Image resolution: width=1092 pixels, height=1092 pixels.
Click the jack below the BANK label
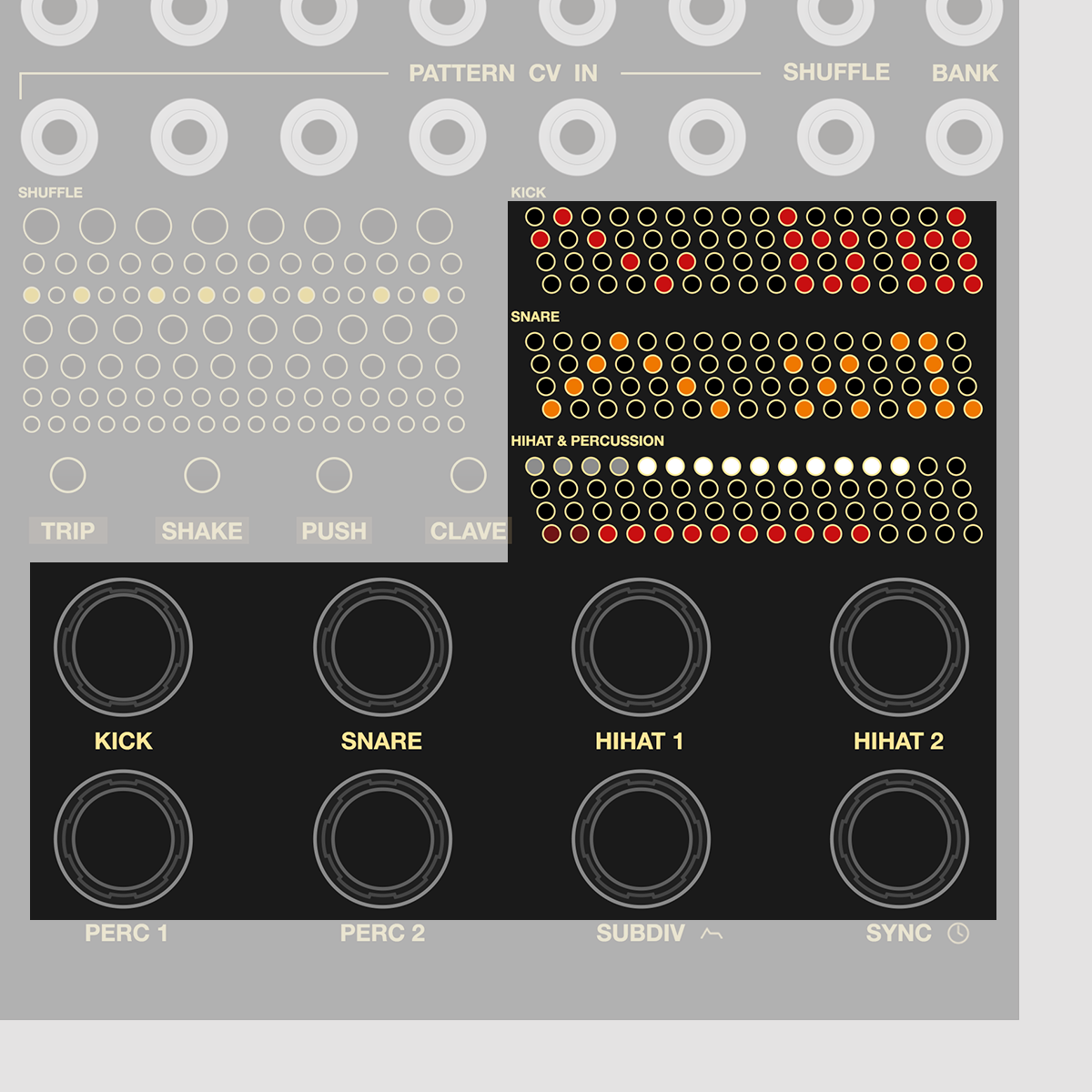[965, 137]
